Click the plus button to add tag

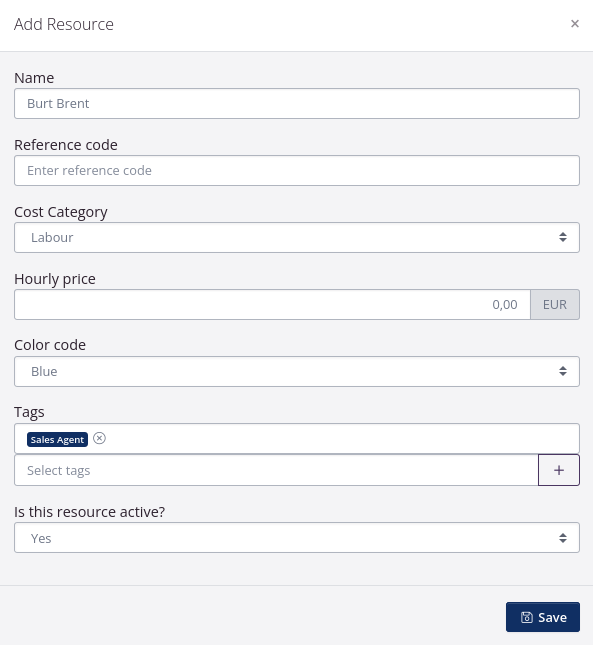(x=559, y=470)
